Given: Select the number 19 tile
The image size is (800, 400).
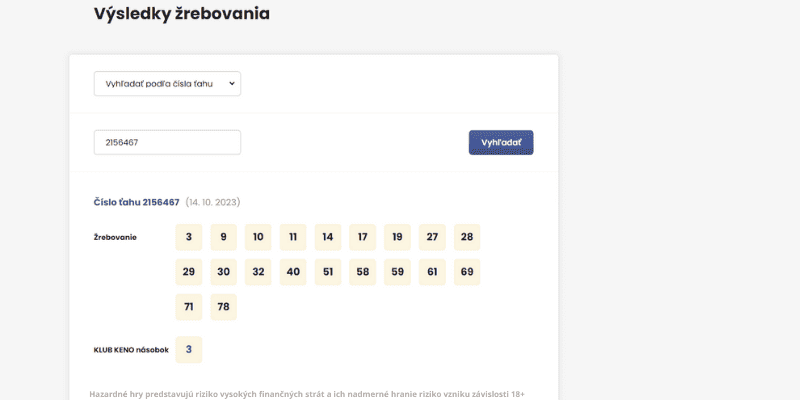Looking at the screenshot, I should click(x=397, y=237).
